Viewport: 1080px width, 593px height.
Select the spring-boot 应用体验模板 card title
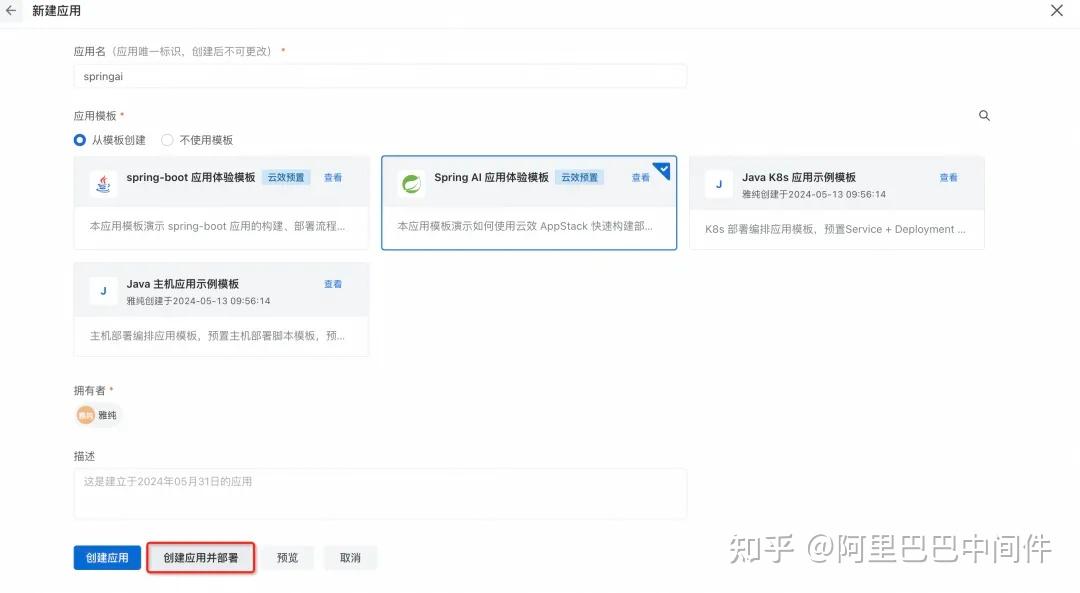click(x=191, y=178)
